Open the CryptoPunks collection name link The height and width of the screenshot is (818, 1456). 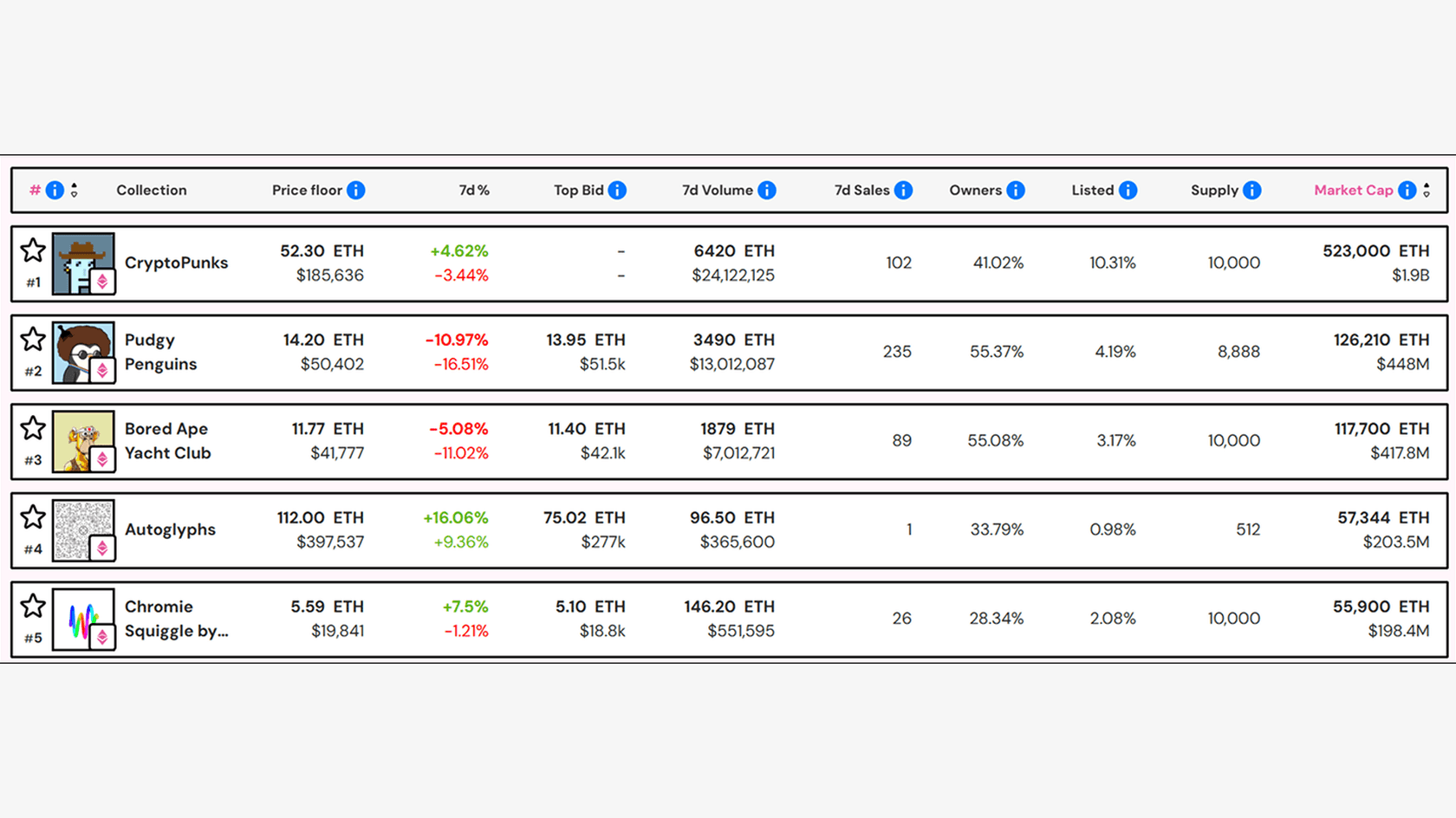click(x=176, y=263)
